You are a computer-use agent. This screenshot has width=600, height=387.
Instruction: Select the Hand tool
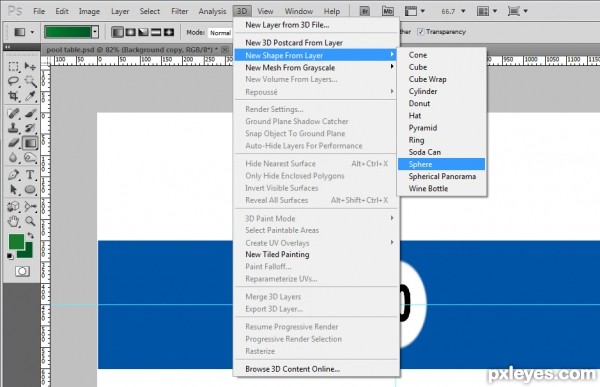click(14, 221)
